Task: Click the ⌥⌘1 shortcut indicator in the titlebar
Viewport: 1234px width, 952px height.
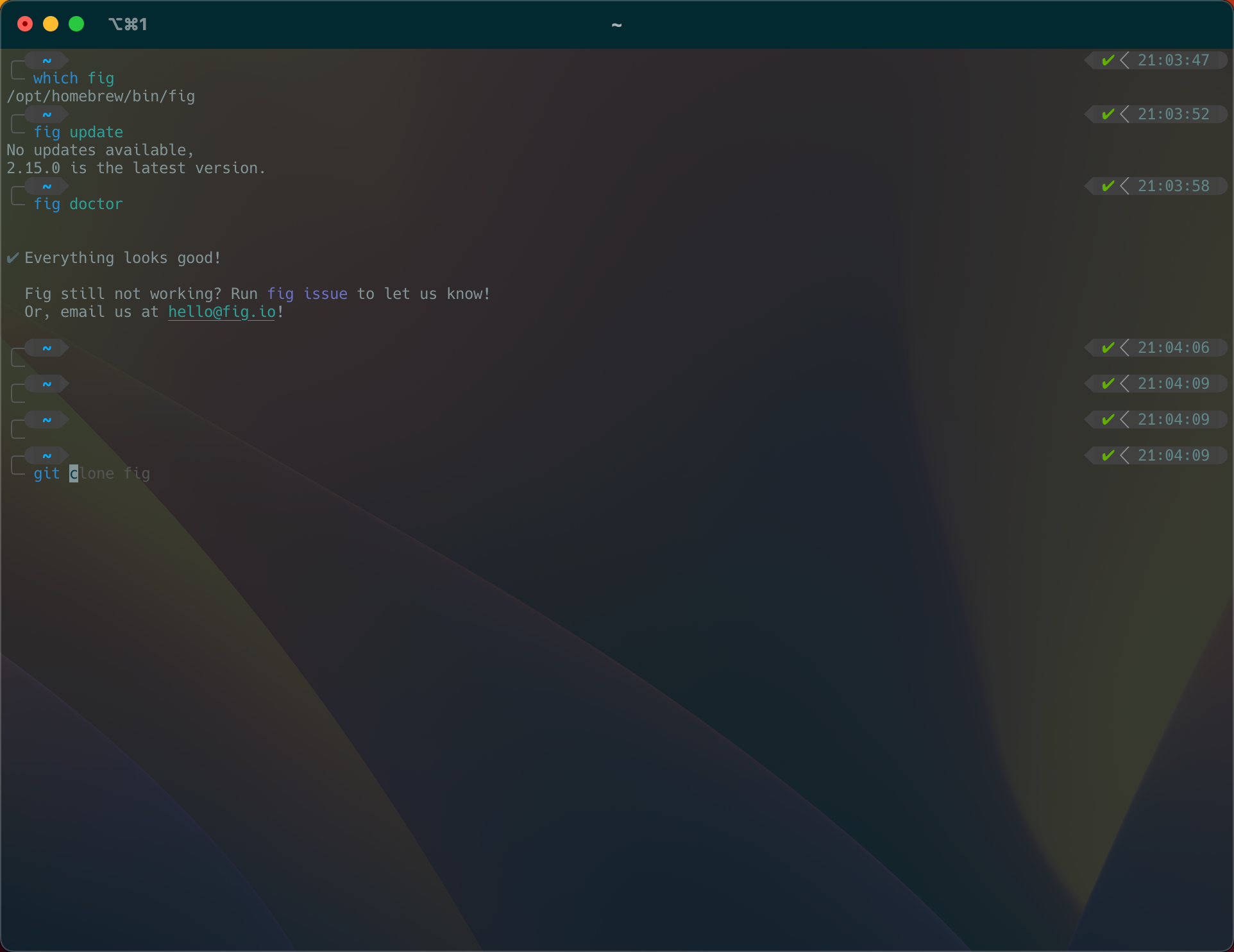Action: [128, 24]
